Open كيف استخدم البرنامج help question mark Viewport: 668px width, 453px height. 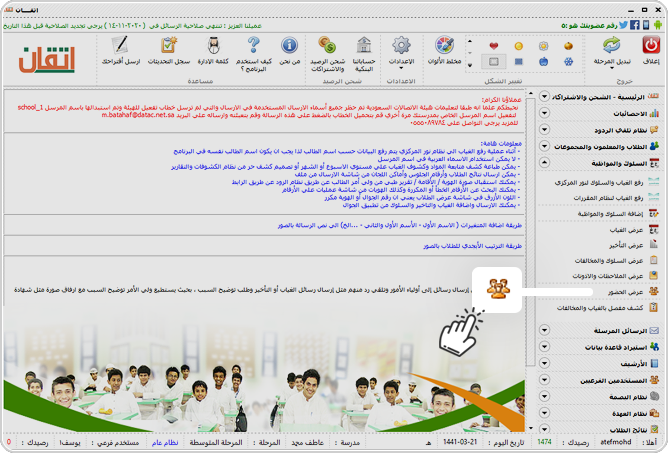(x=253, y=45)
